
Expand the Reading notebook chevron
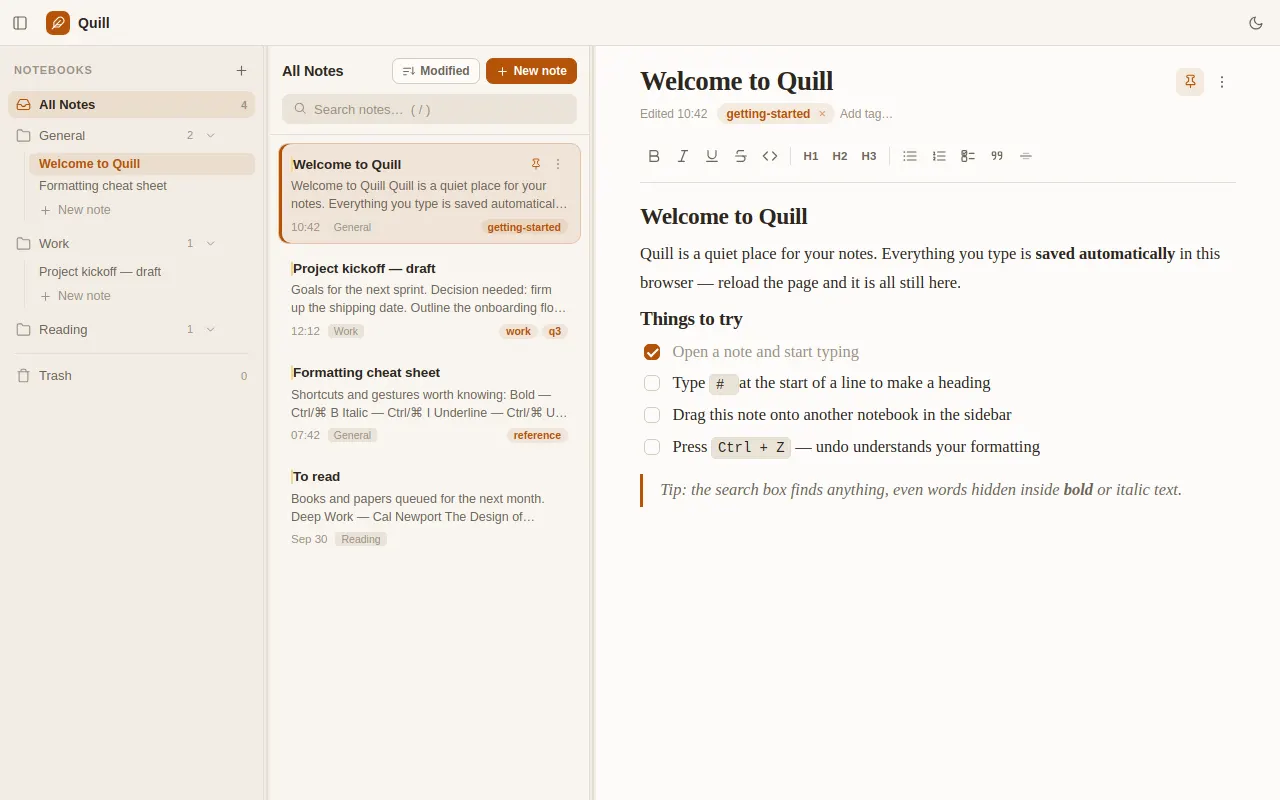pos(210,329)
